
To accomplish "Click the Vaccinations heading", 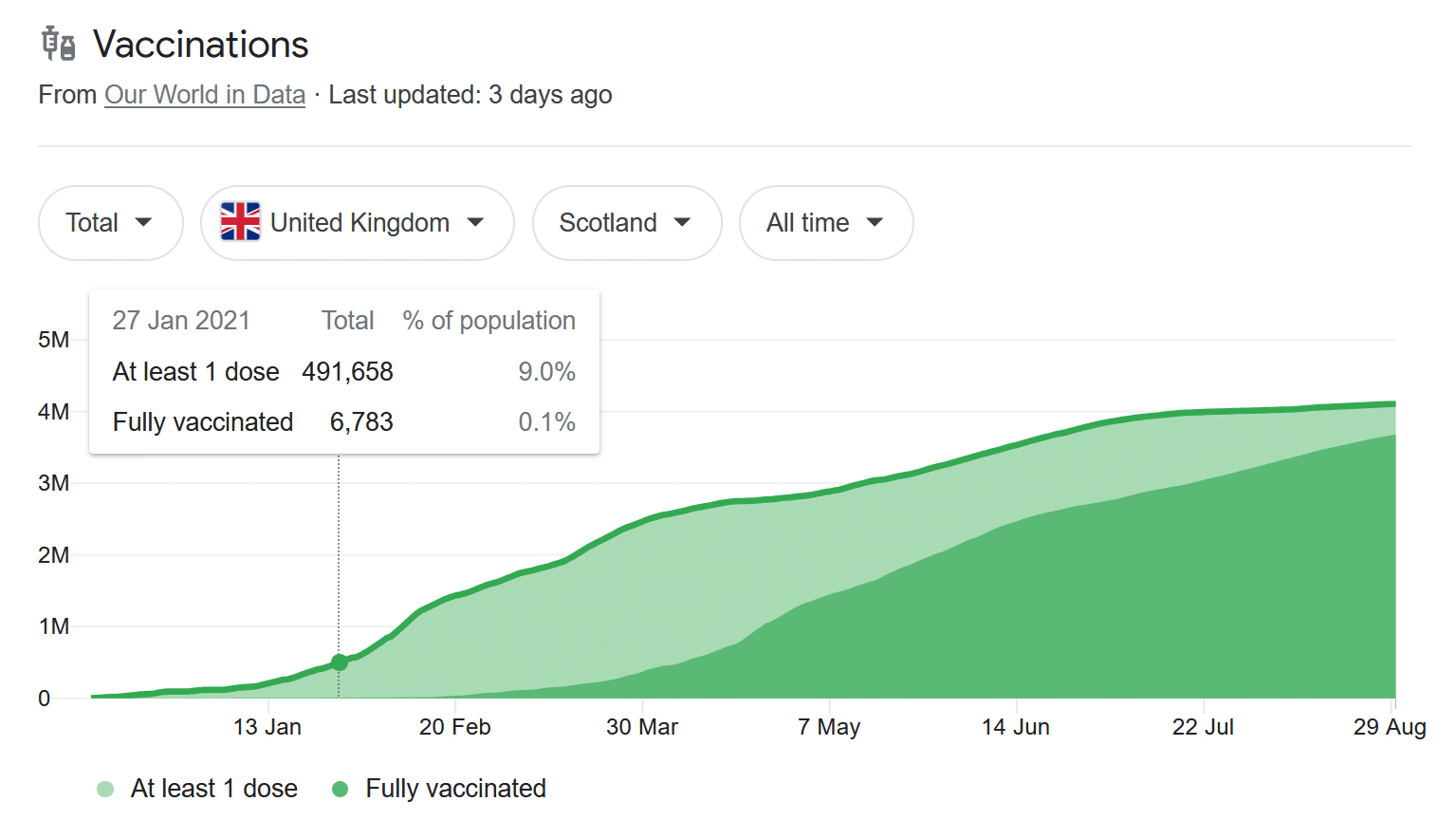I will point(200,45).
